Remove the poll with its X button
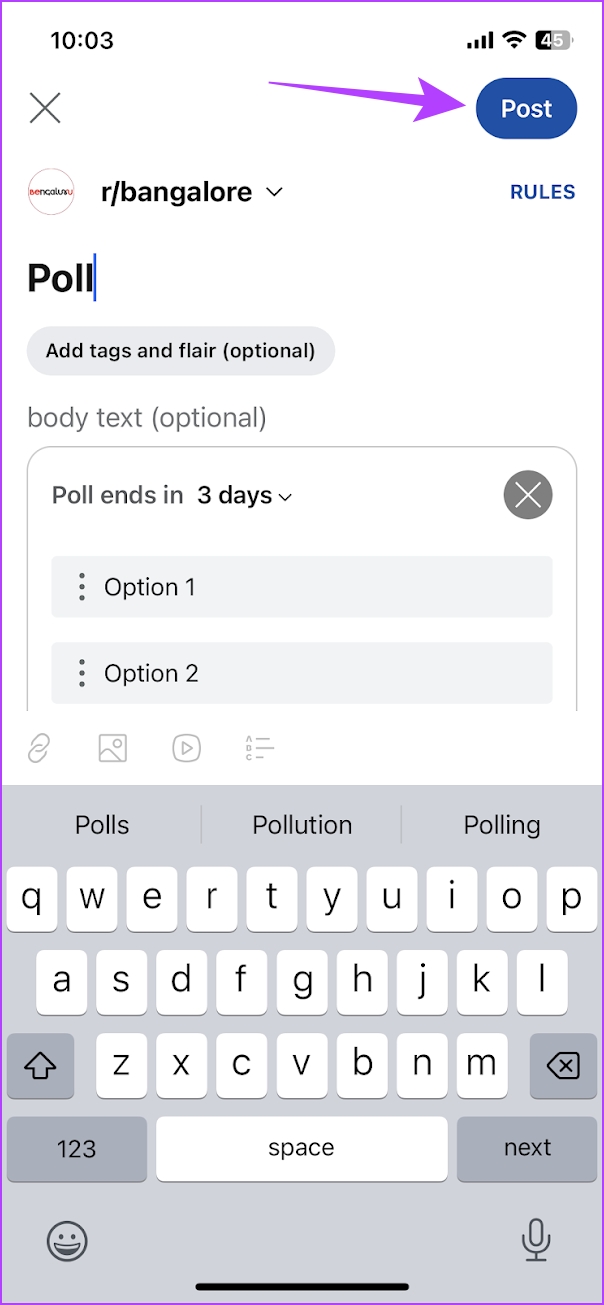This screenshot has height=1305, width=604. (x=528, y=494)
